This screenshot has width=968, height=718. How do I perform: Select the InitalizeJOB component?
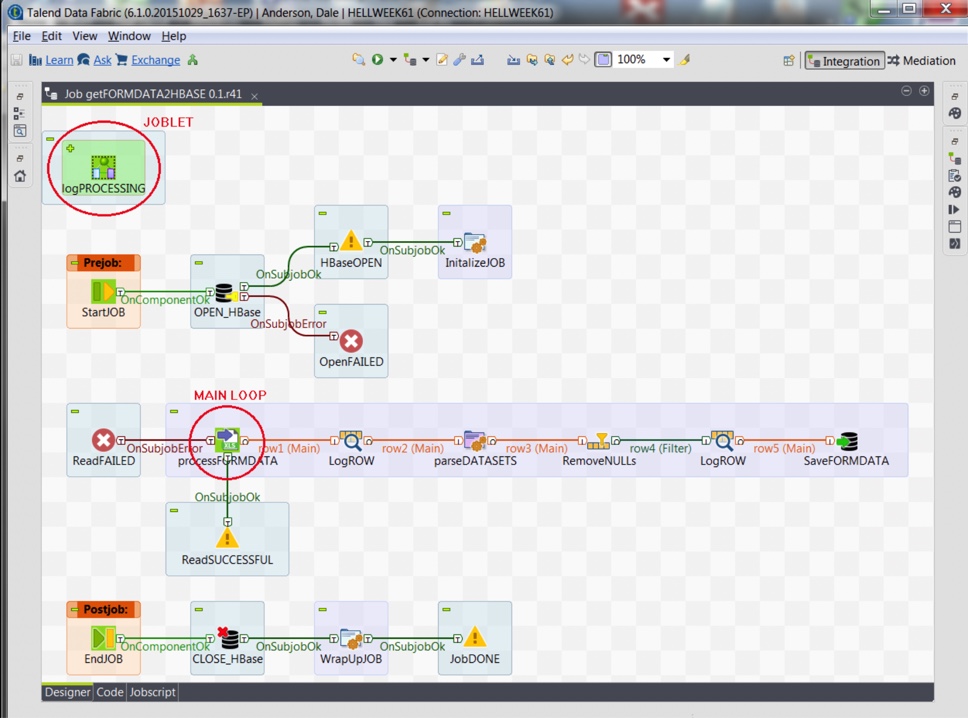(x=475, y=242)
